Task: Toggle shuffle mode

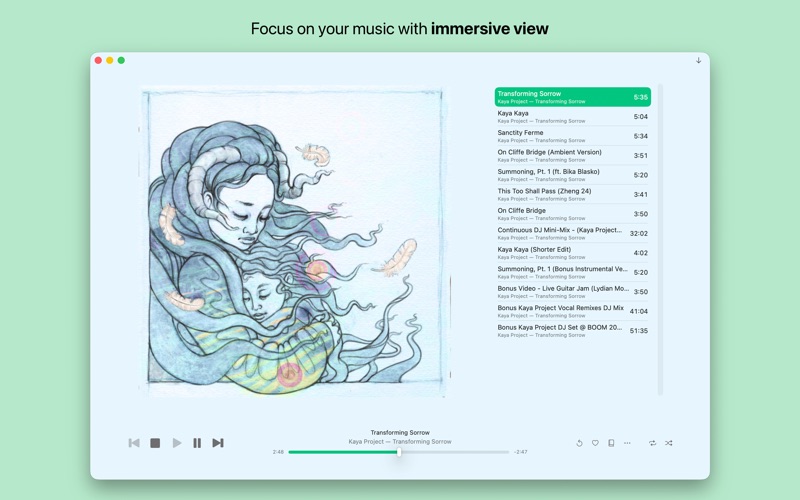Action: pos(668,443)
